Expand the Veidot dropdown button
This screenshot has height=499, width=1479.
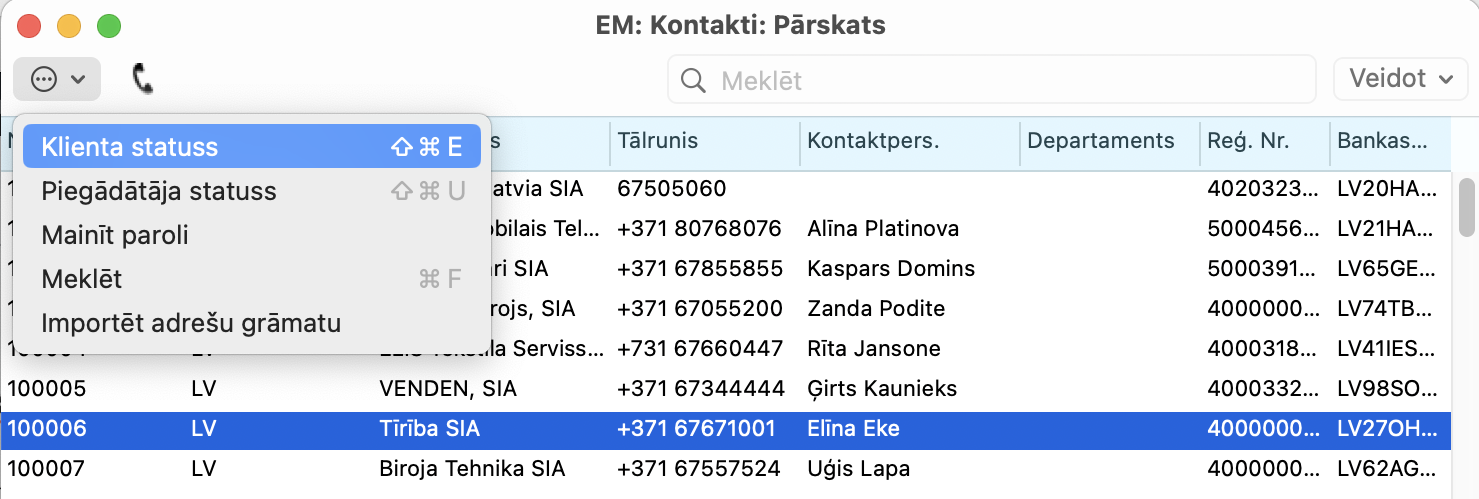click(x=1400, y=79)
